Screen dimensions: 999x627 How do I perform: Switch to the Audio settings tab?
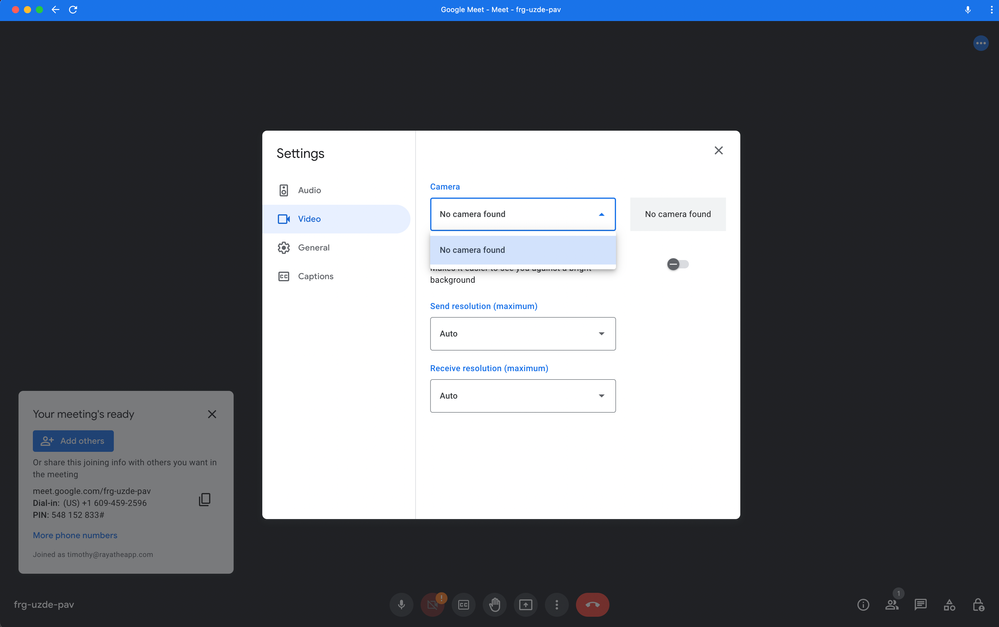pos(309,190)
